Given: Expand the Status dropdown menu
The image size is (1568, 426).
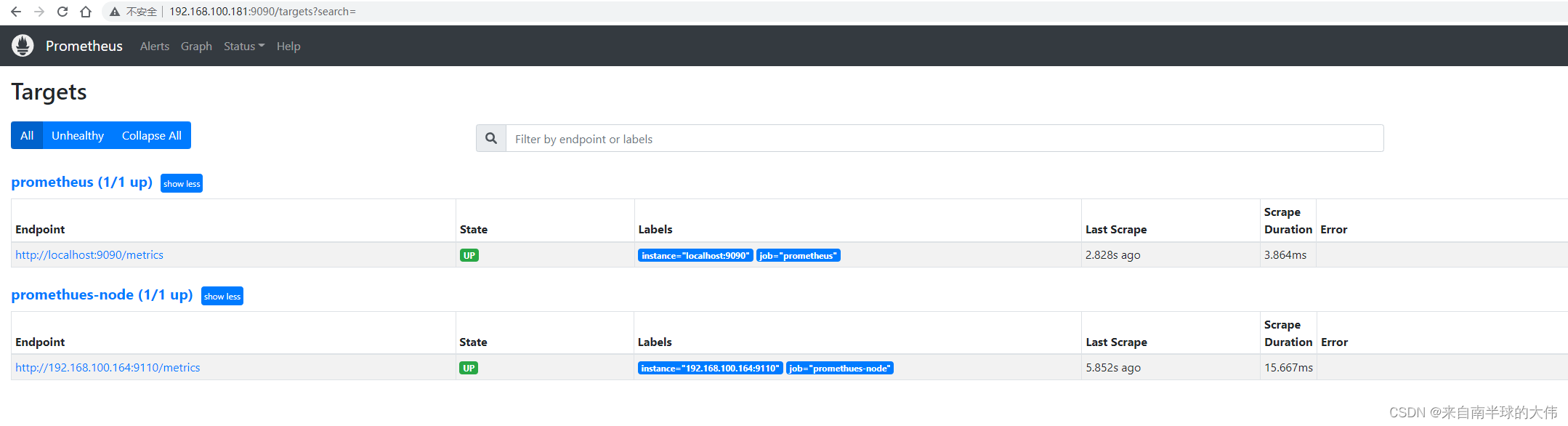Looking at the screenshot, I should click(x=244, y=46).
